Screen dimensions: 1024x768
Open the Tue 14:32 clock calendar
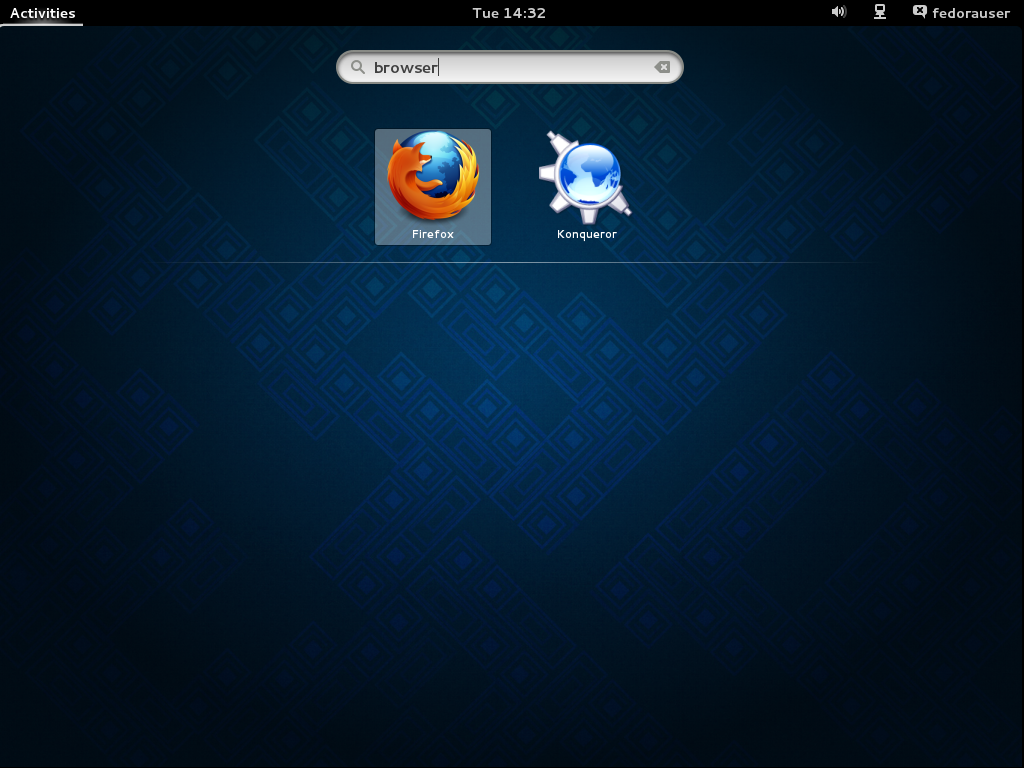pyautogui.click(x=509, y=13)
